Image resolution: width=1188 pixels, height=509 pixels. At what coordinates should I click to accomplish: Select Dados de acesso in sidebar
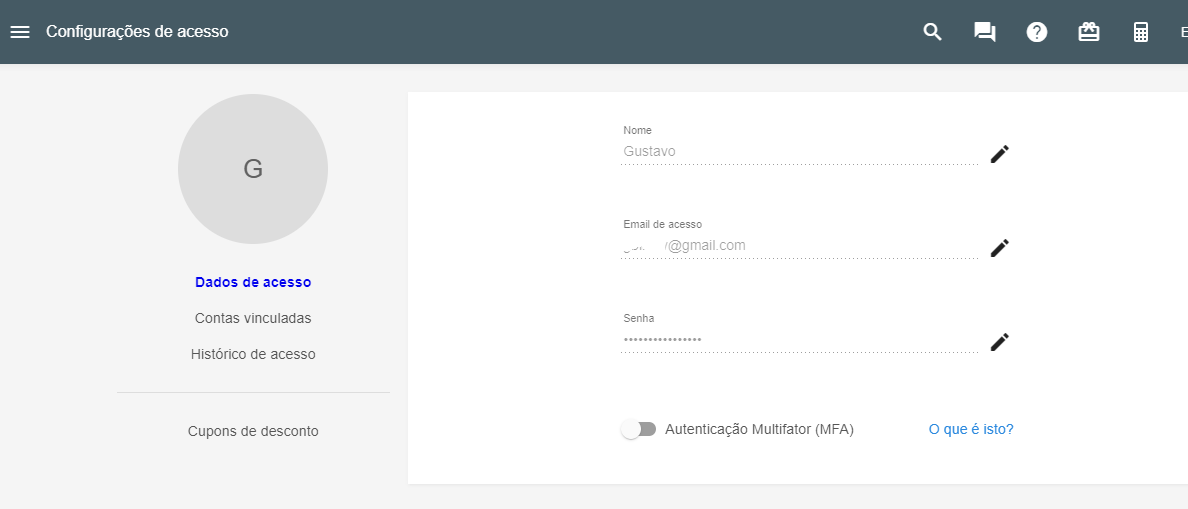(253, 282)
